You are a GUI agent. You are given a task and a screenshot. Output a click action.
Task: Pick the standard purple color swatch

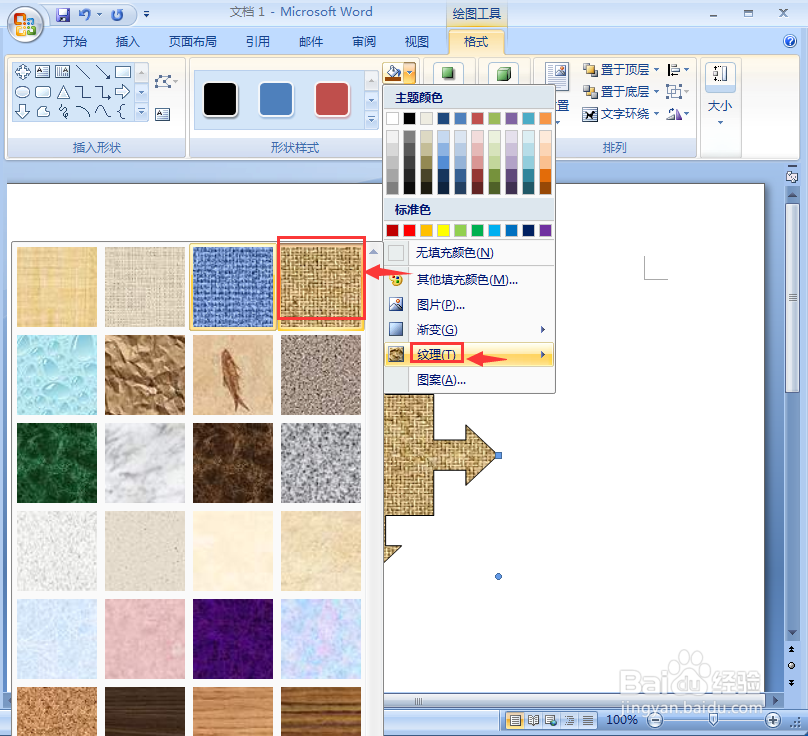(545, 230)
